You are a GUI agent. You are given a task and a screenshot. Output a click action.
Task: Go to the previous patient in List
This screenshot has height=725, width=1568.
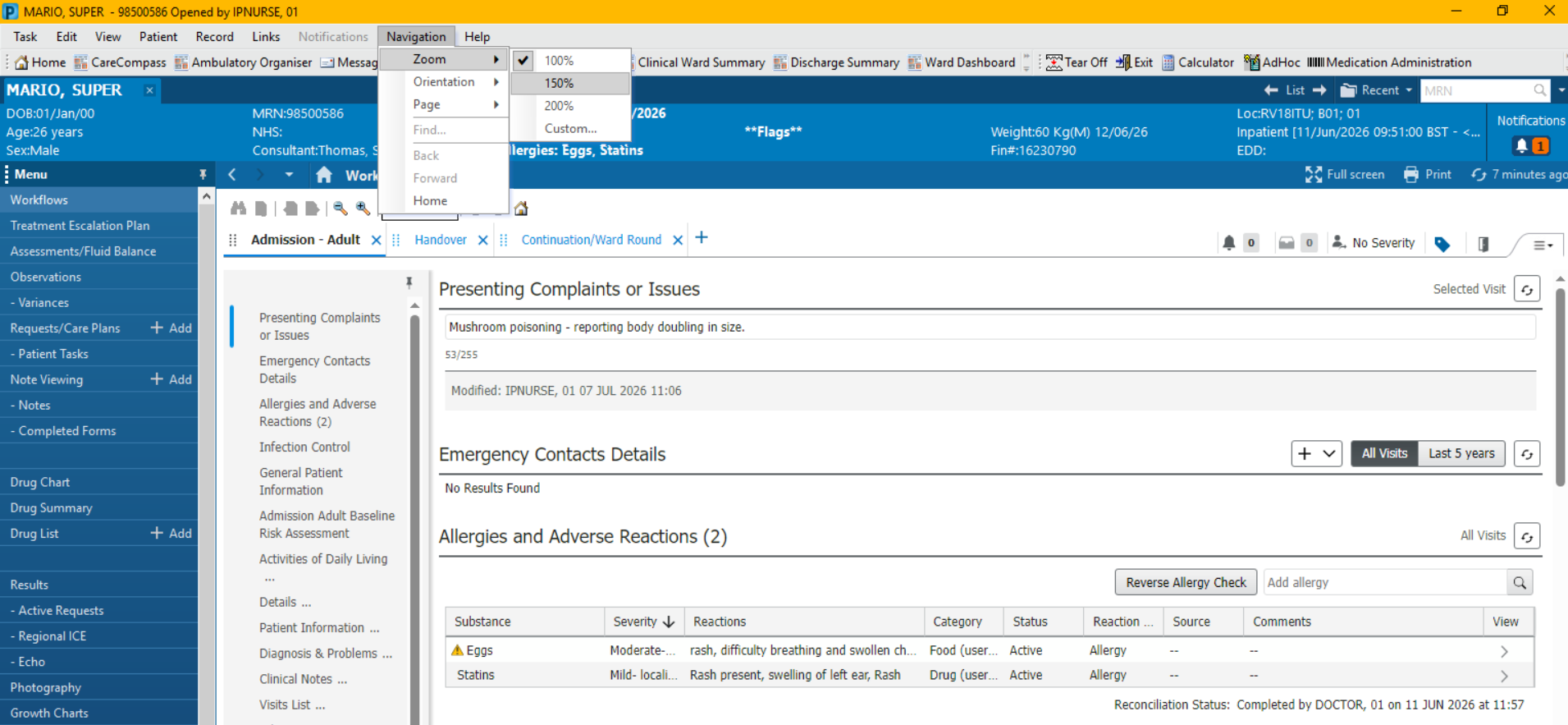tap(1271, 90)
